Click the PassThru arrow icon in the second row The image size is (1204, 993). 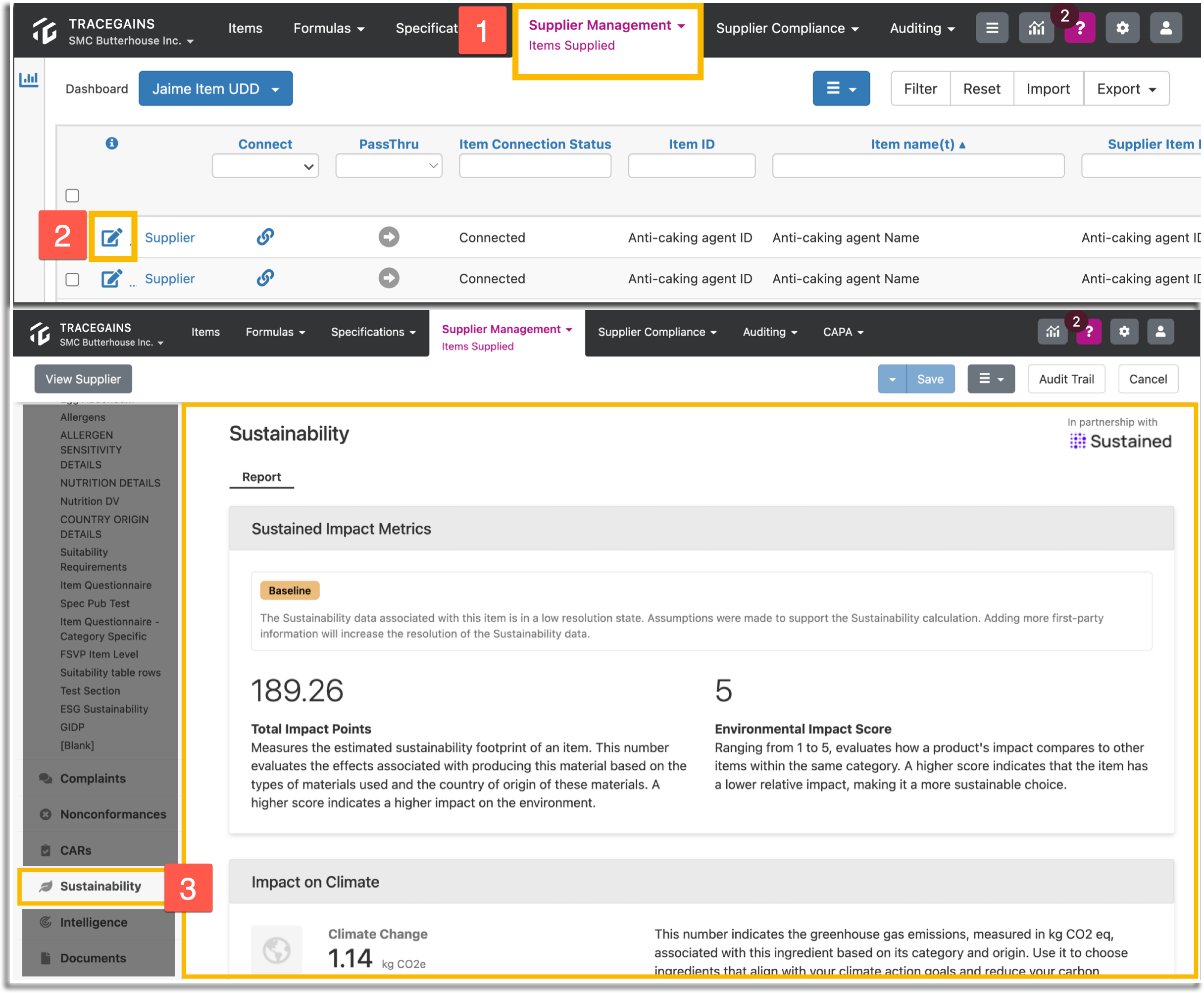click(x=389, y=278)
